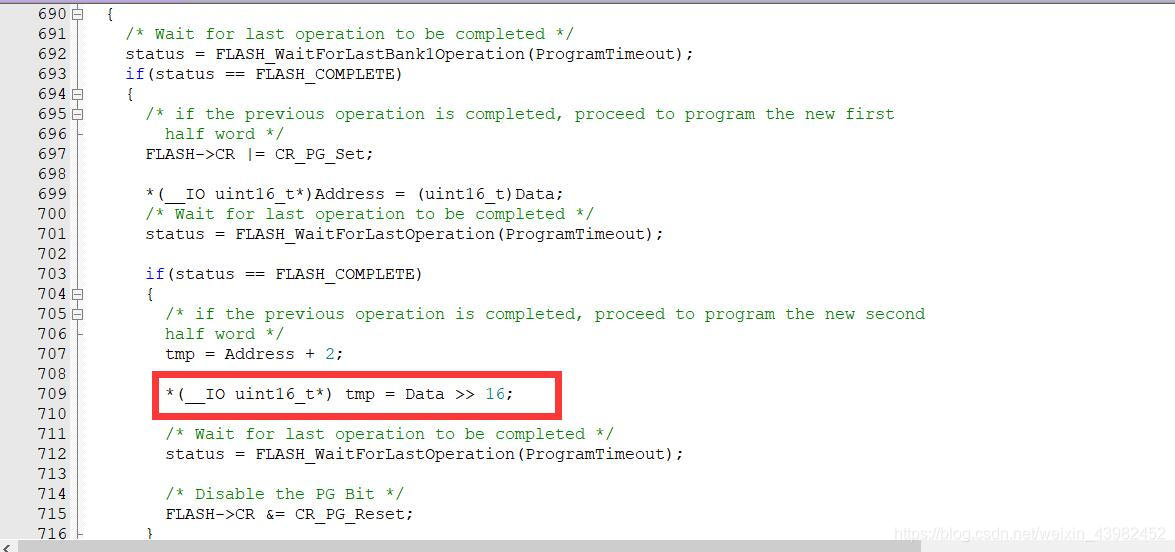1175x552 pixels.
Task: Collapse the comment fold on line 705
Action: (78, 314)
